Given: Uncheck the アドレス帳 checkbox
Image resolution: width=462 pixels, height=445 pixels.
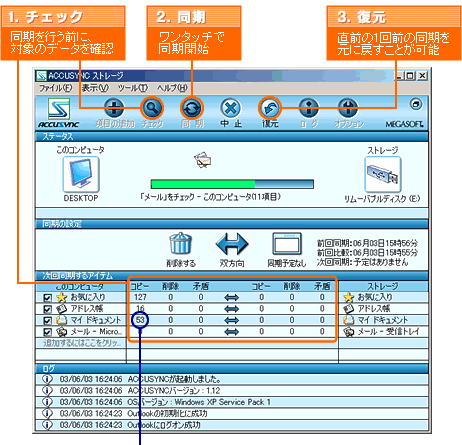Looking at the screenshot, I should pos(48,309).
